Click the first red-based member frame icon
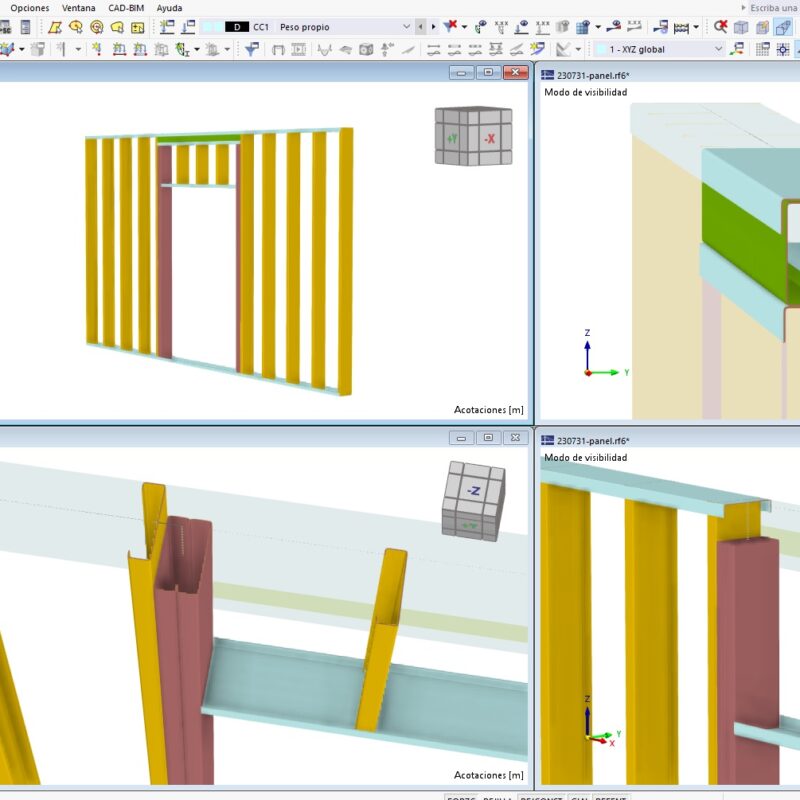Screen dimensions: 800x800 coord(119,49)
